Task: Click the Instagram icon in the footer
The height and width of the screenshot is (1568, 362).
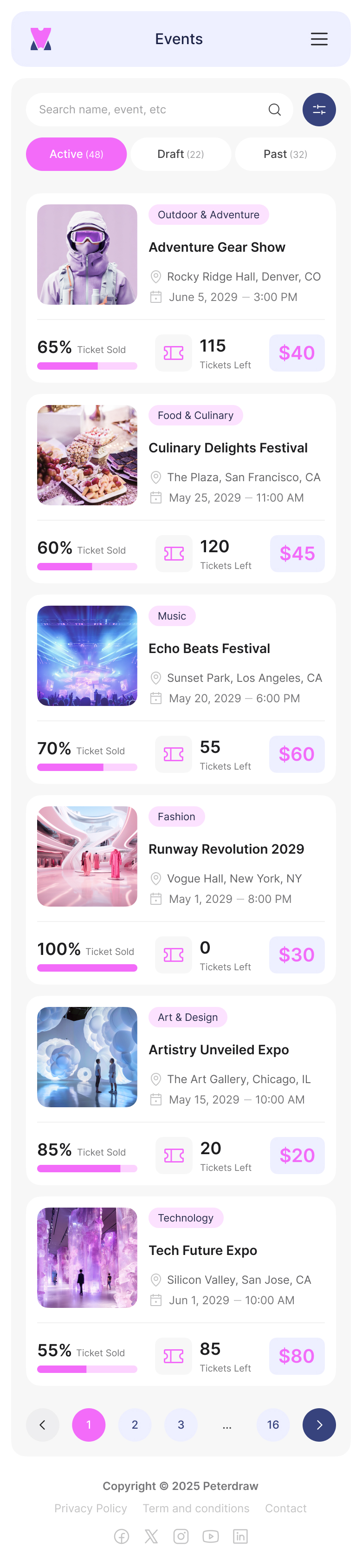Action: [x=181, y=1536]
